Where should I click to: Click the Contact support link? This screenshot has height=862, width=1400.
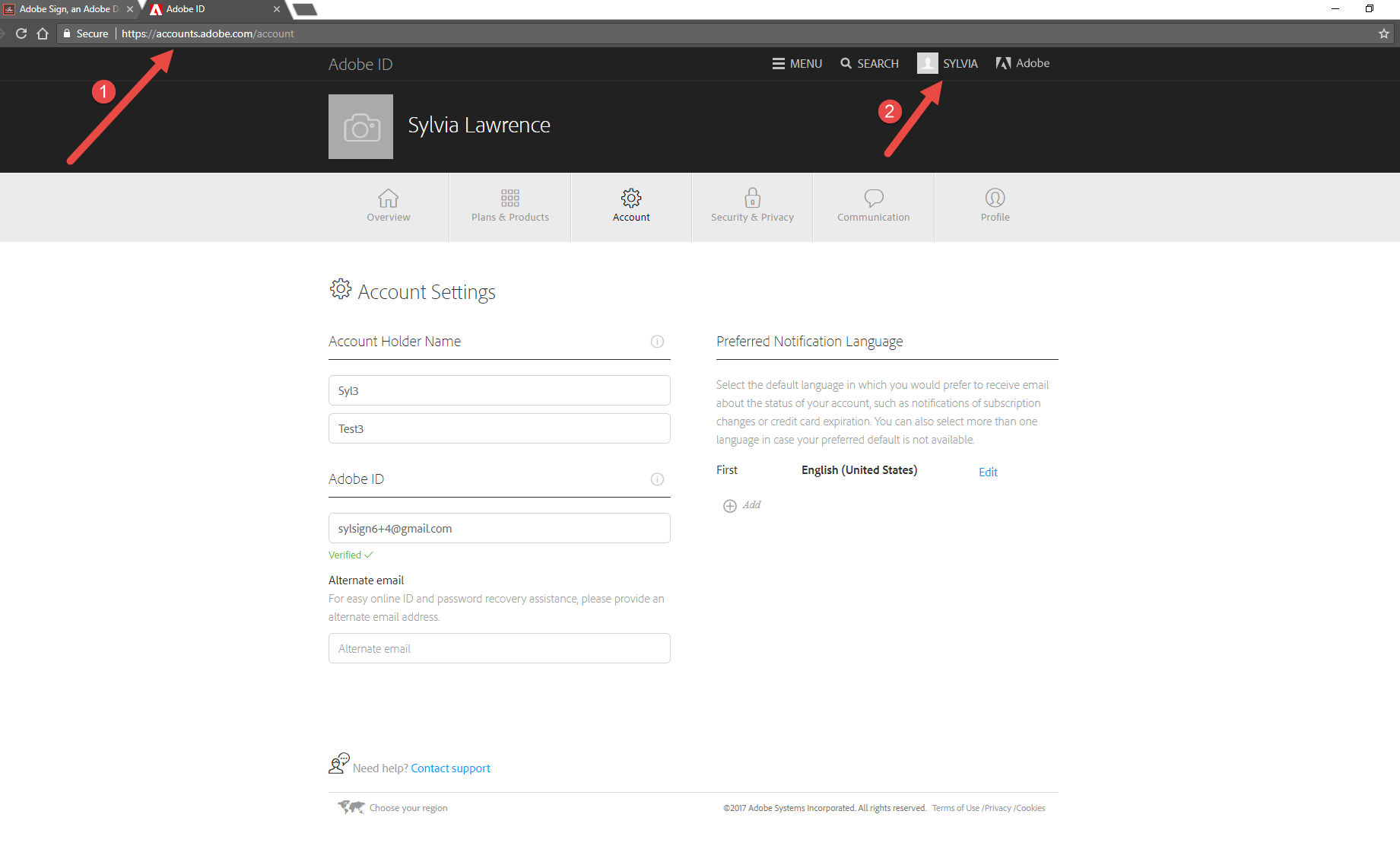pyautogui.click(x=450, y=768)
